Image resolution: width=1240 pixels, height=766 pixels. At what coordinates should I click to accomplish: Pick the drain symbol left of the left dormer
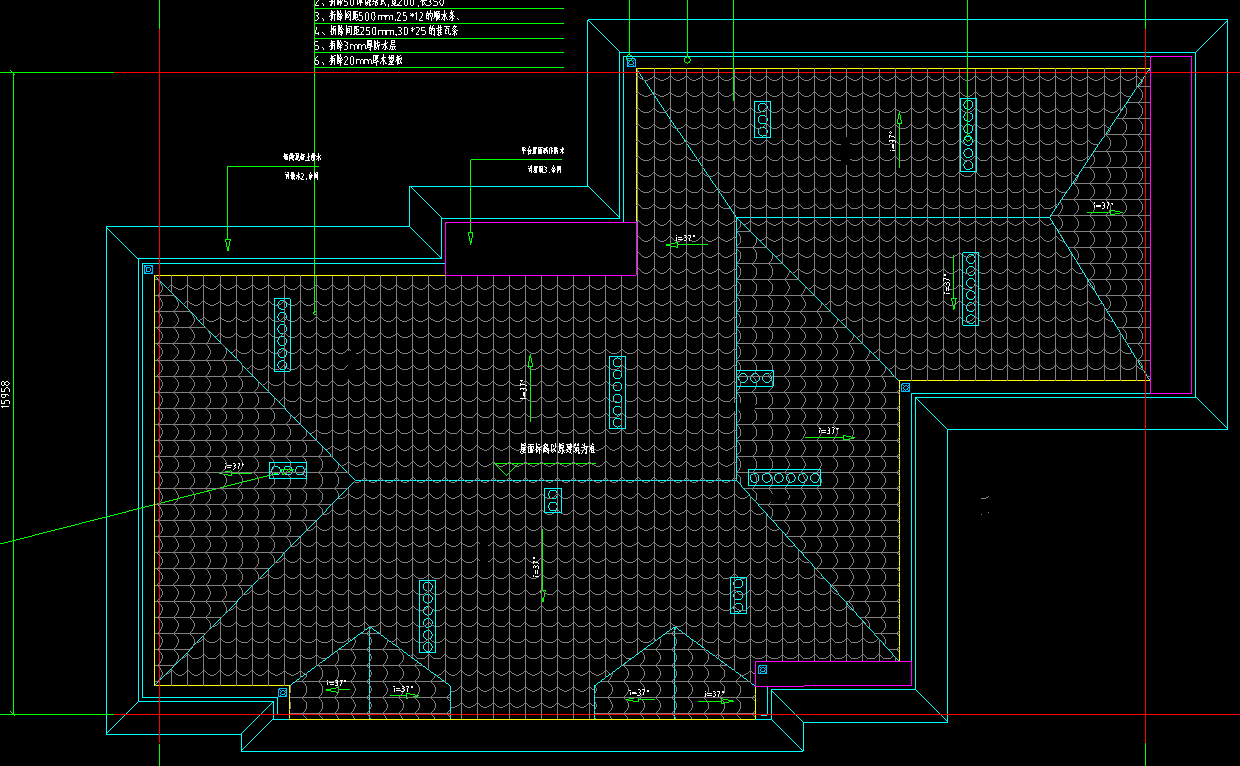282,691
